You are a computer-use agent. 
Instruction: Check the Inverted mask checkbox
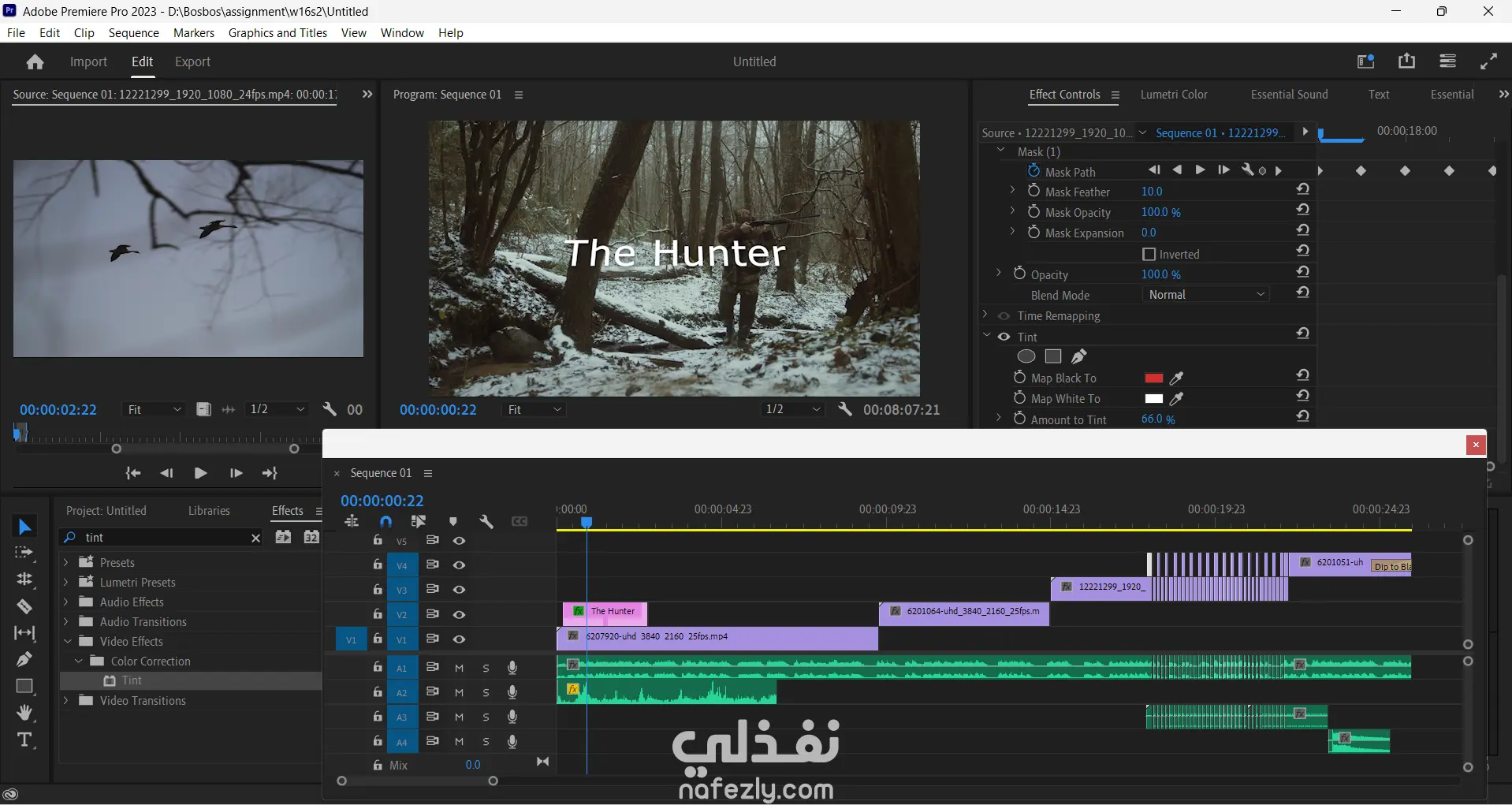[x=1149, y=254]
